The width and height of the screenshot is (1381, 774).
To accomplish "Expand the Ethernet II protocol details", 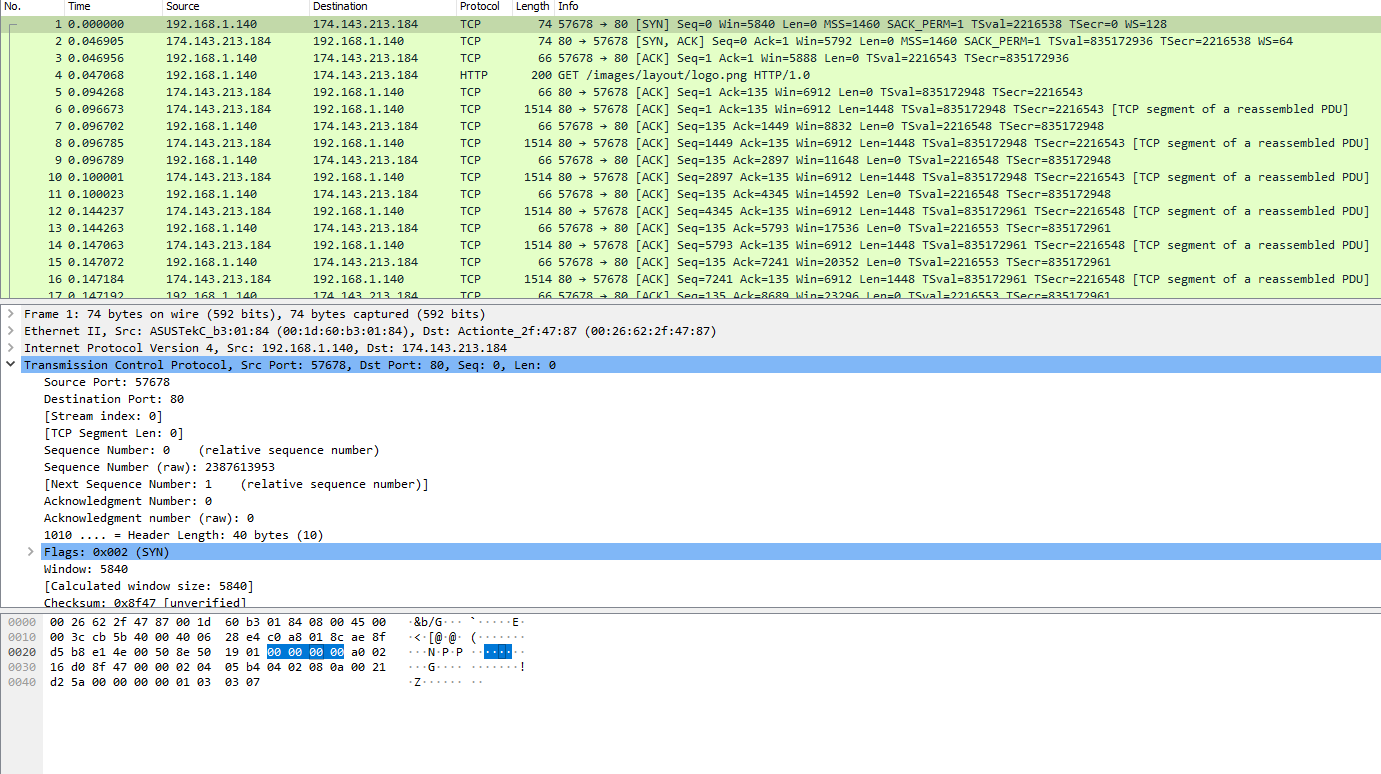I will pyautogui.click(x=10, y=331).
